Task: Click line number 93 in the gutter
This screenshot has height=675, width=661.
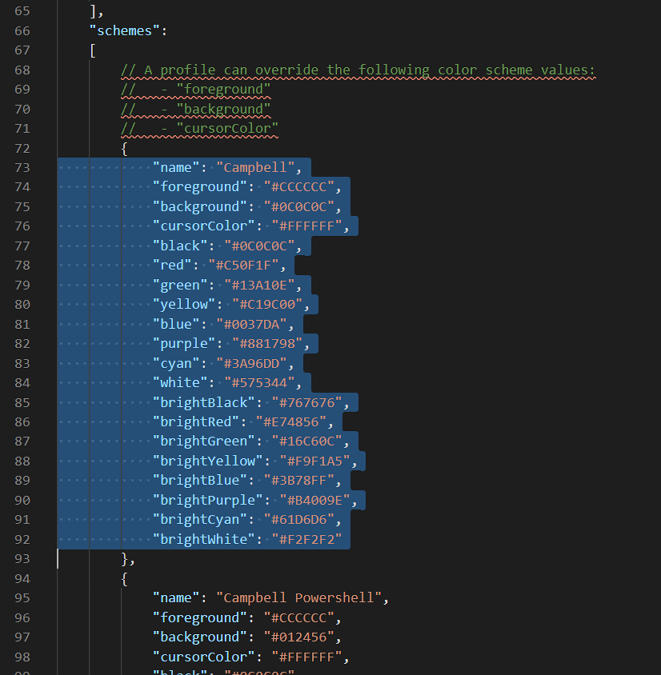Action: click(x=21, y=559)
